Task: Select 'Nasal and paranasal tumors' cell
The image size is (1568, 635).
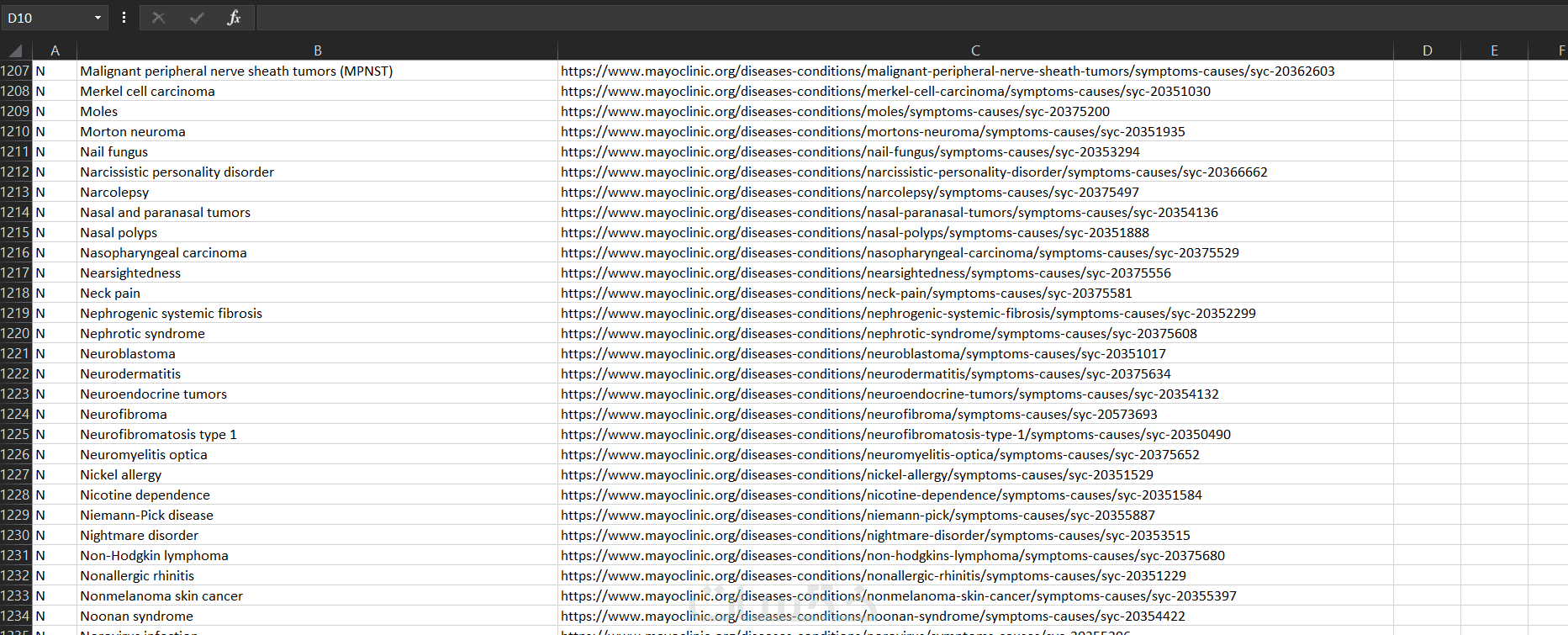Action: click(317, 212)
